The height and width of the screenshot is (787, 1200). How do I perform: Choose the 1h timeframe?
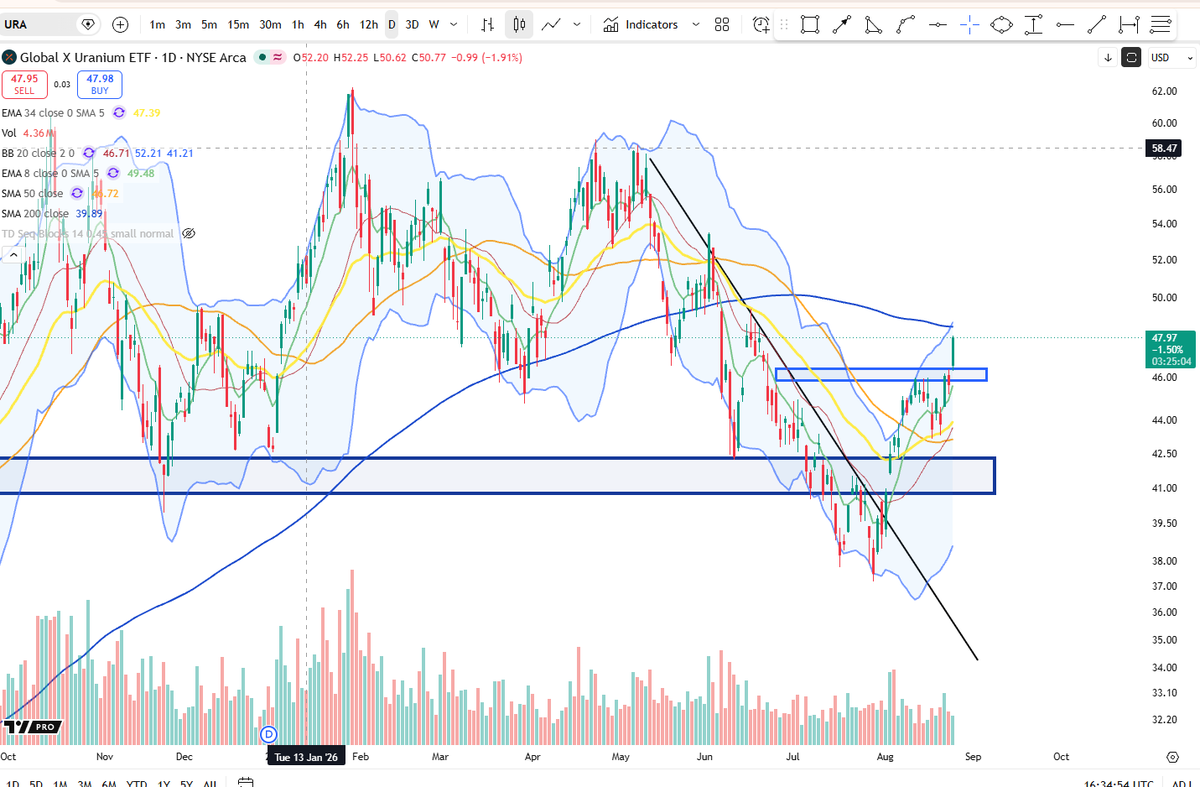pyautogui.click(x=298, y=24)
